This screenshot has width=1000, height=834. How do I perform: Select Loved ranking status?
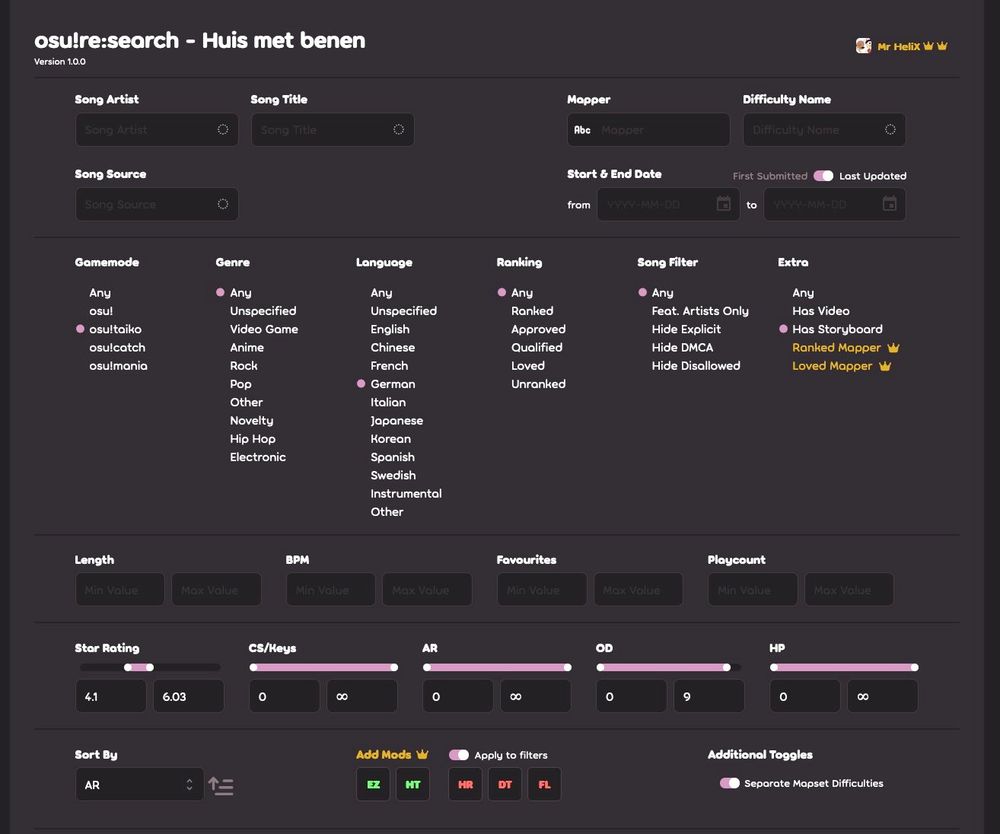tap(528, 366)
